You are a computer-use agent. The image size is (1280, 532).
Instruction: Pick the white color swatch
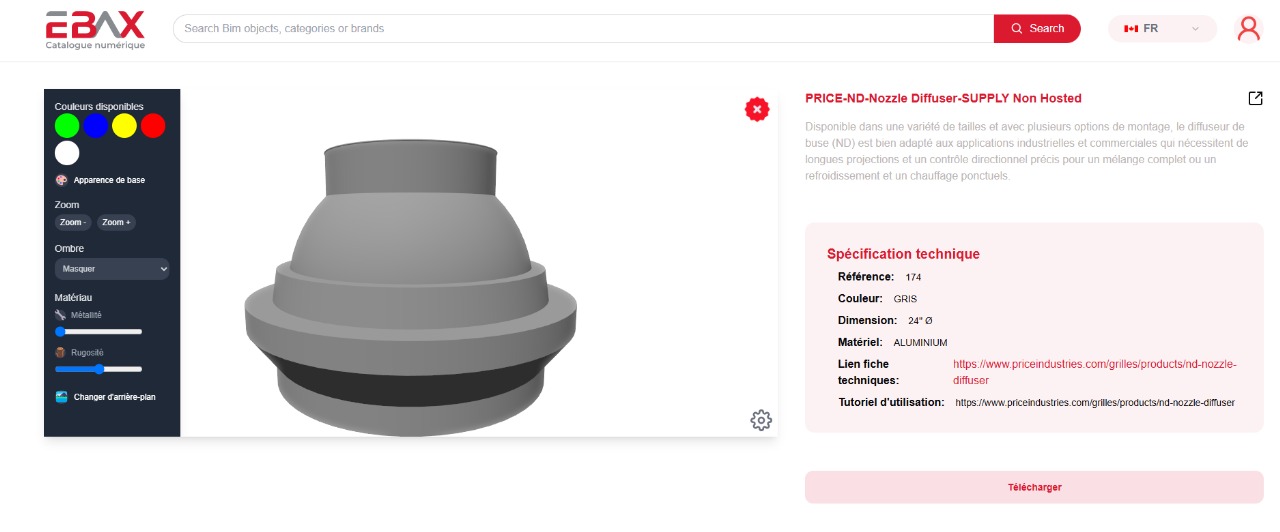coord(67,153)
